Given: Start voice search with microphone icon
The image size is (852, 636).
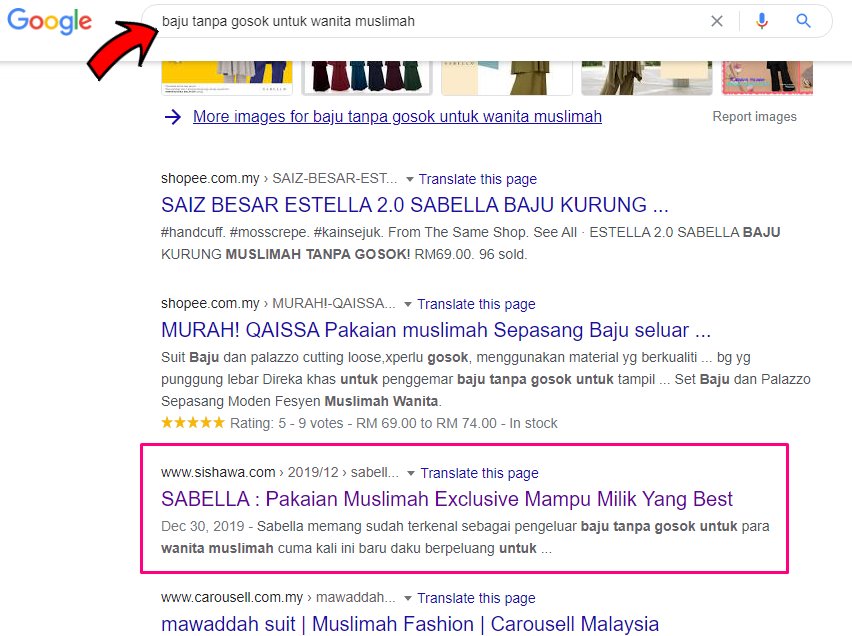Looking at the screenshot, I should coord(762,21).
